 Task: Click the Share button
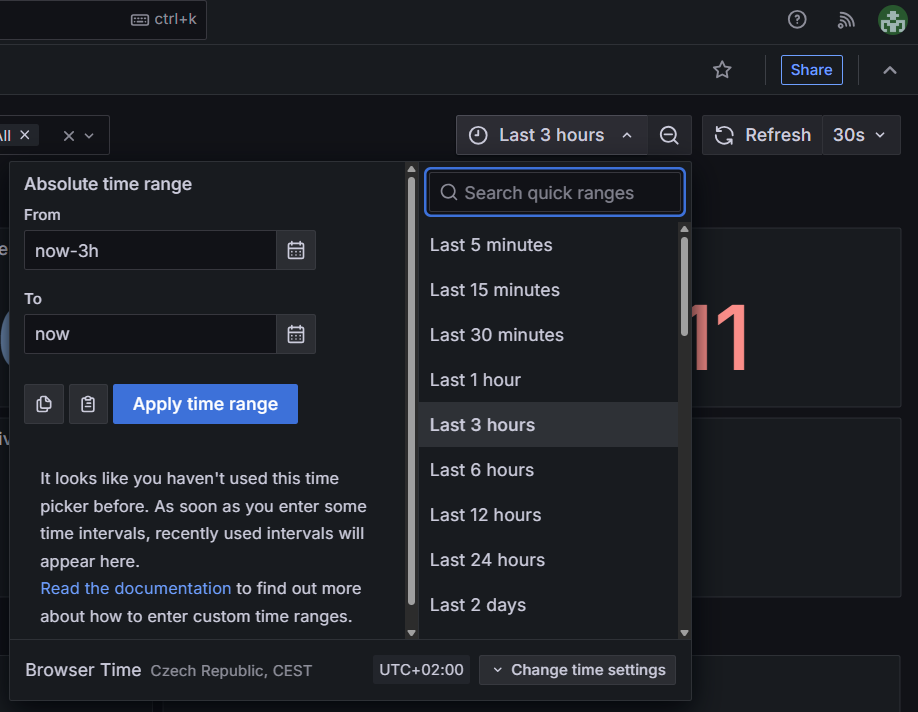tap(811, 69)
